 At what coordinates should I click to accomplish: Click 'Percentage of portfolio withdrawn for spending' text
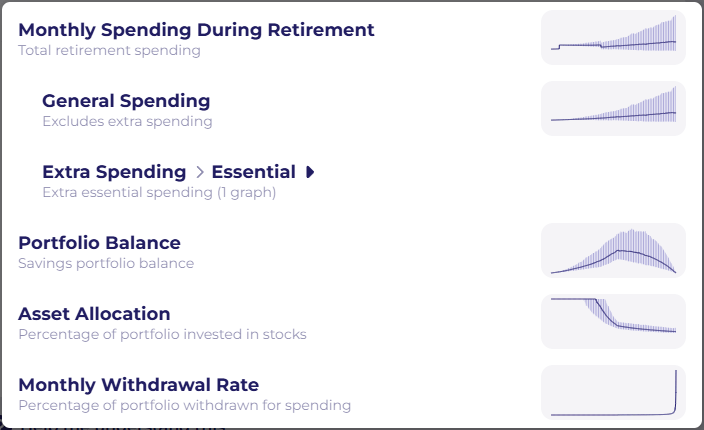tap(184, 406)
